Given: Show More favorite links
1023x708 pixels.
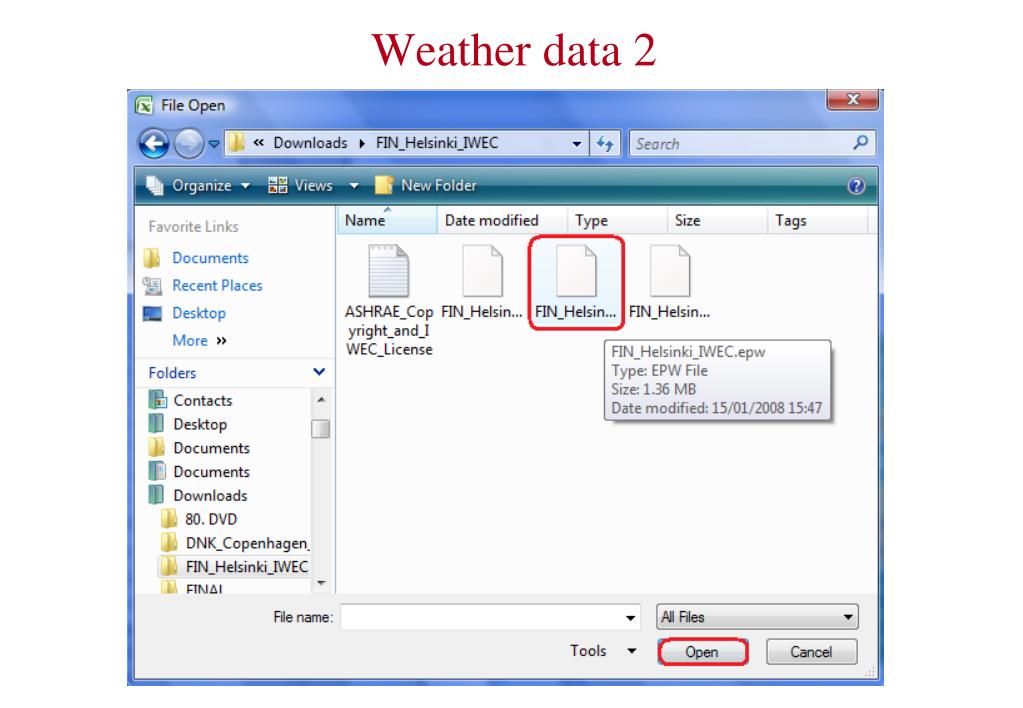Looking at the screenshot, I should click(199, 341).
